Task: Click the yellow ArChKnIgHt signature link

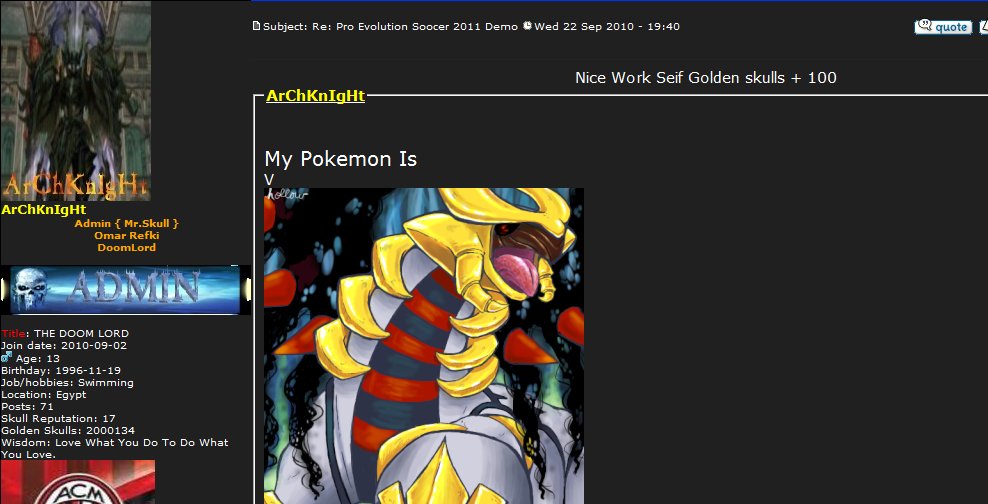Action: (315, 96)
